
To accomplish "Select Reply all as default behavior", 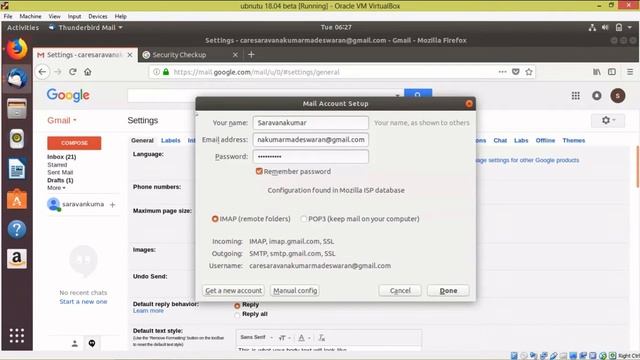I will [x=237, y=315].
